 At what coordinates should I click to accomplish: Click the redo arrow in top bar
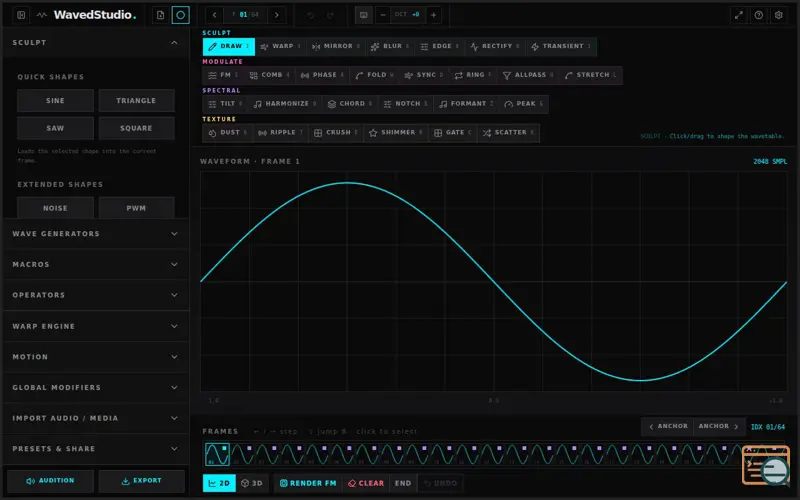(x=330, y=15)
